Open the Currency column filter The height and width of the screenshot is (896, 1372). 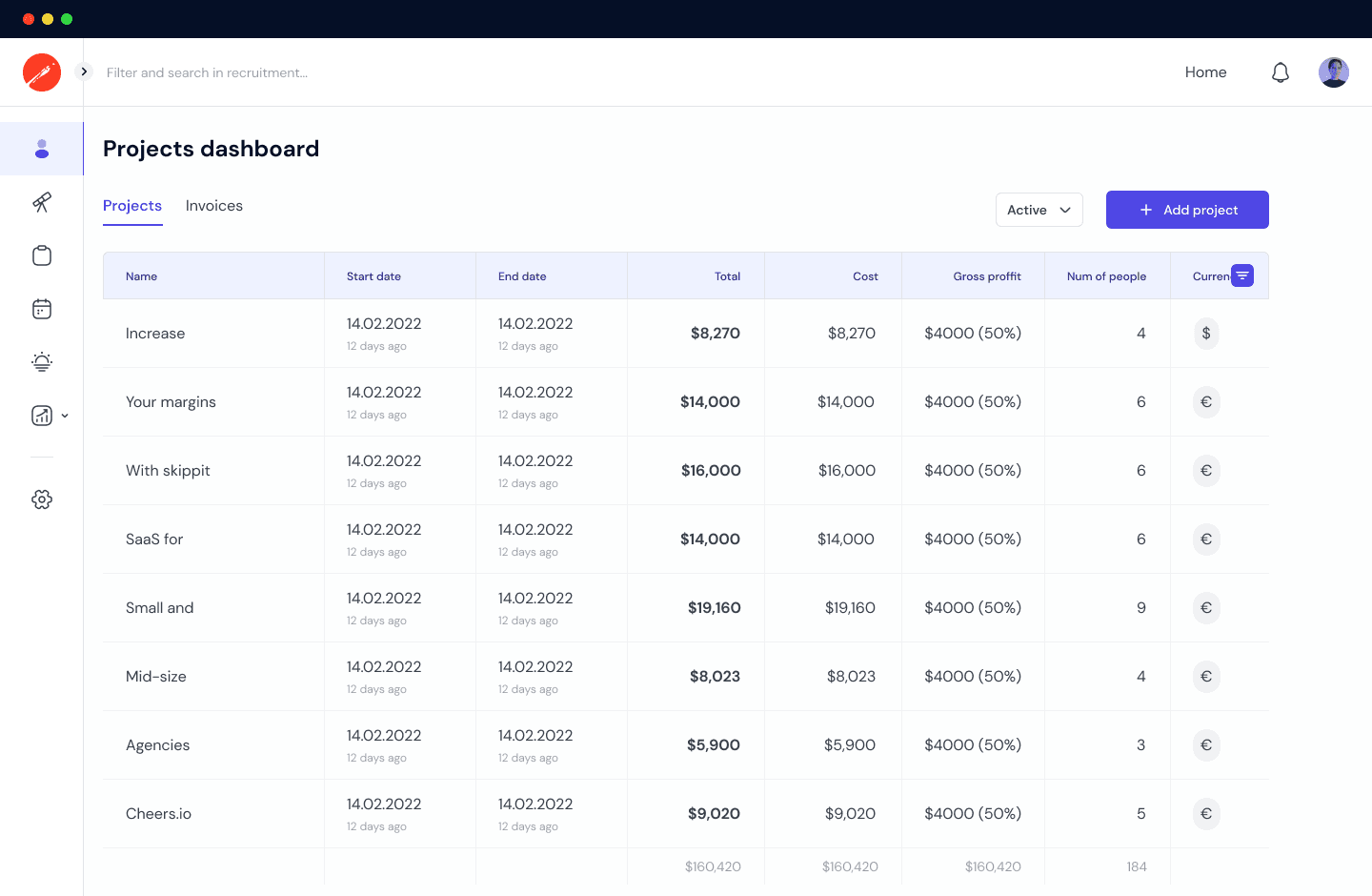pyautogui.click(x=1242, y=275)
